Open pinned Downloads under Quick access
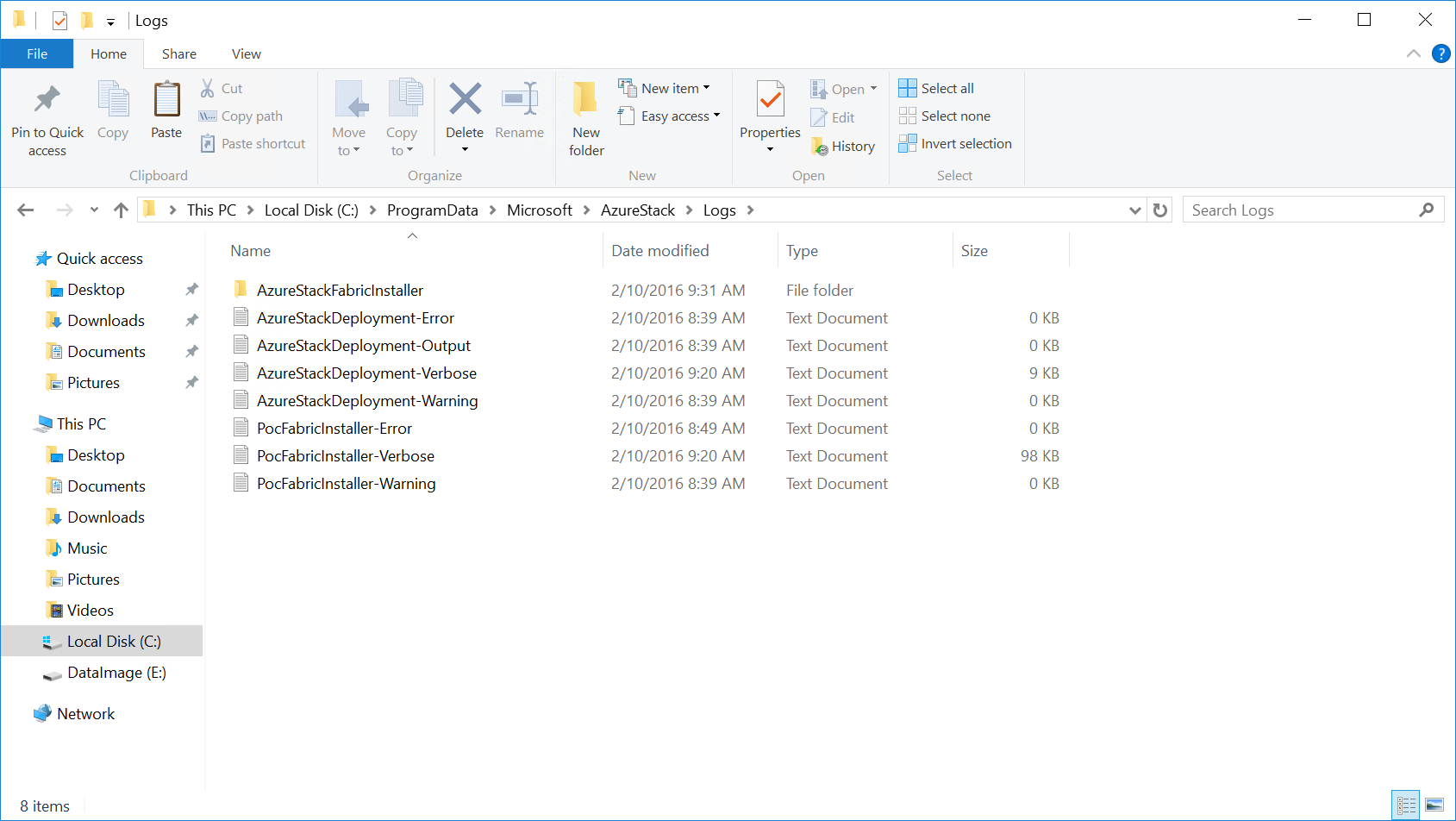This screenshot has height=821, width=1456. 106,321
